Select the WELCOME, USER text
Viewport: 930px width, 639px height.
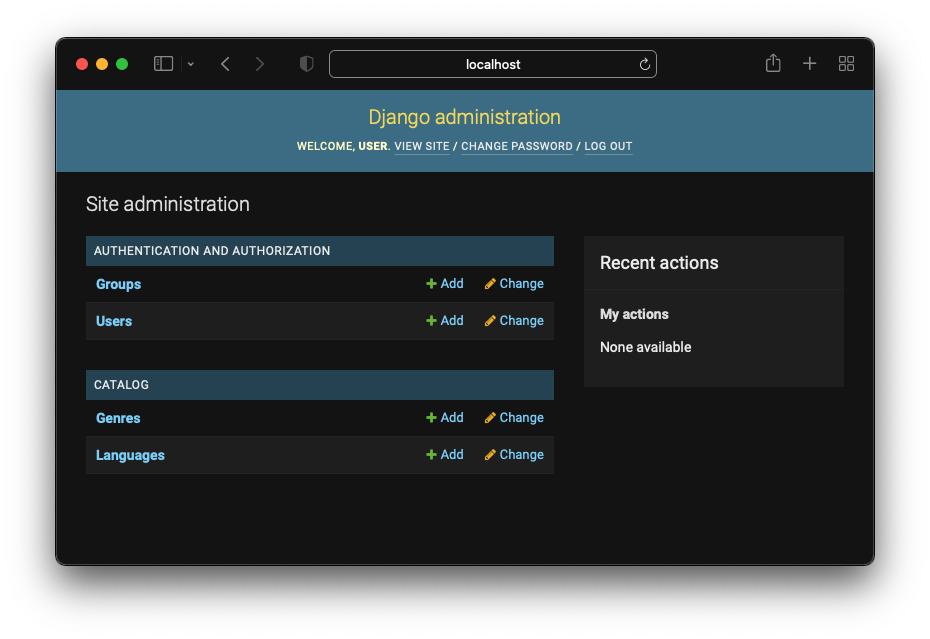click(342, 146)
